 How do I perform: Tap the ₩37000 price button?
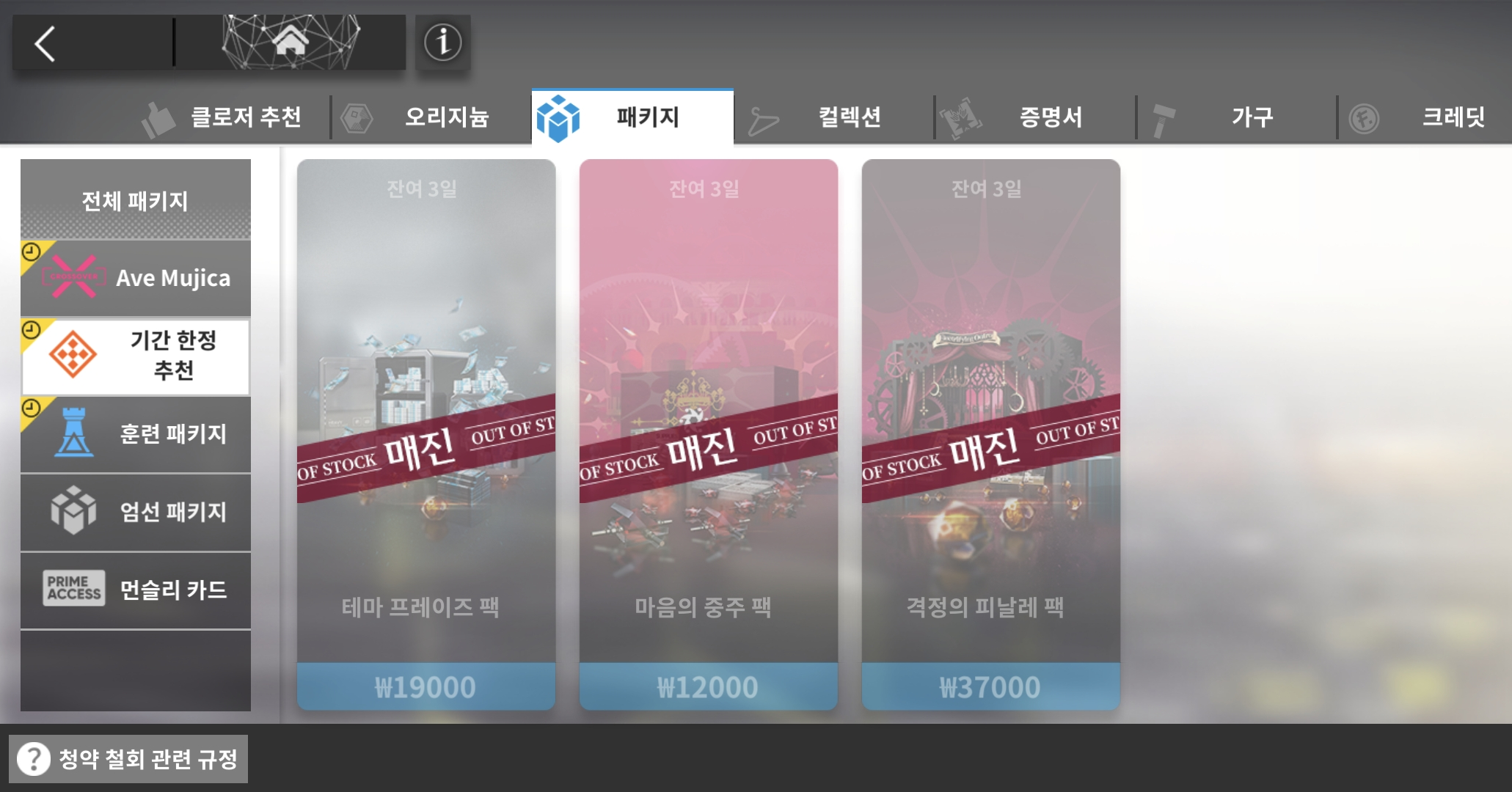click(x=991, y=686)
